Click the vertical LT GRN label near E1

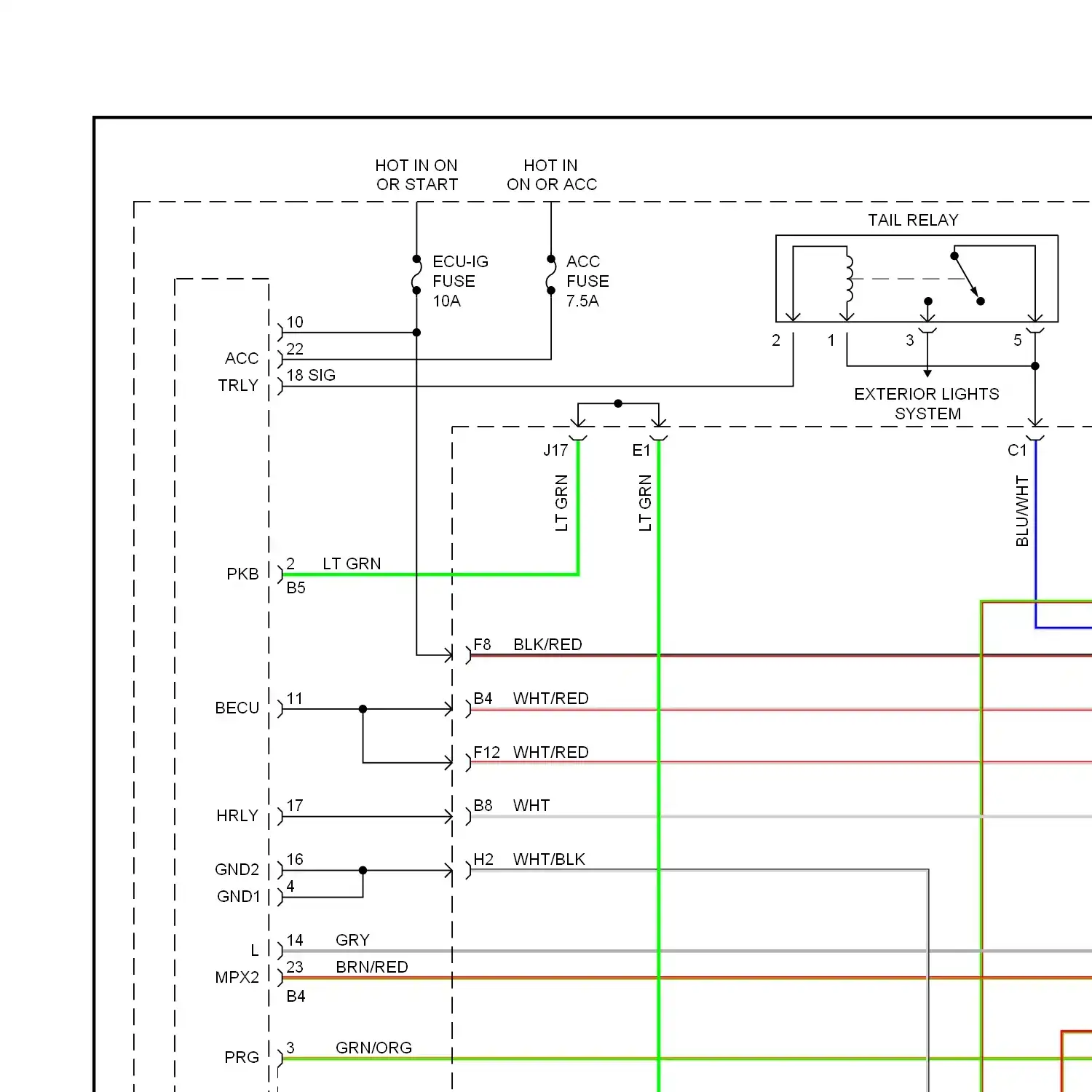[x=645, y=503]
